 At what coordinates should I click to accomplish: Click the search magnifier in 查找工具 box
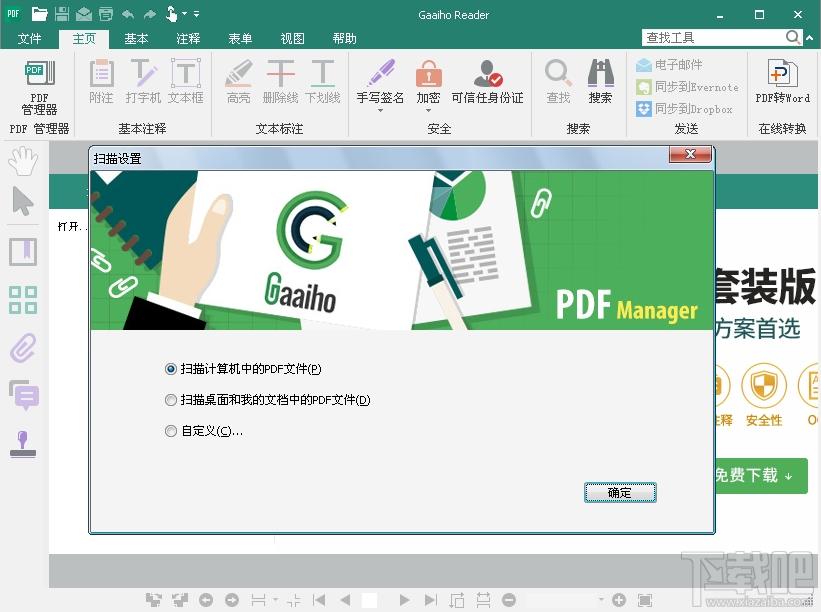pos(793,37)
